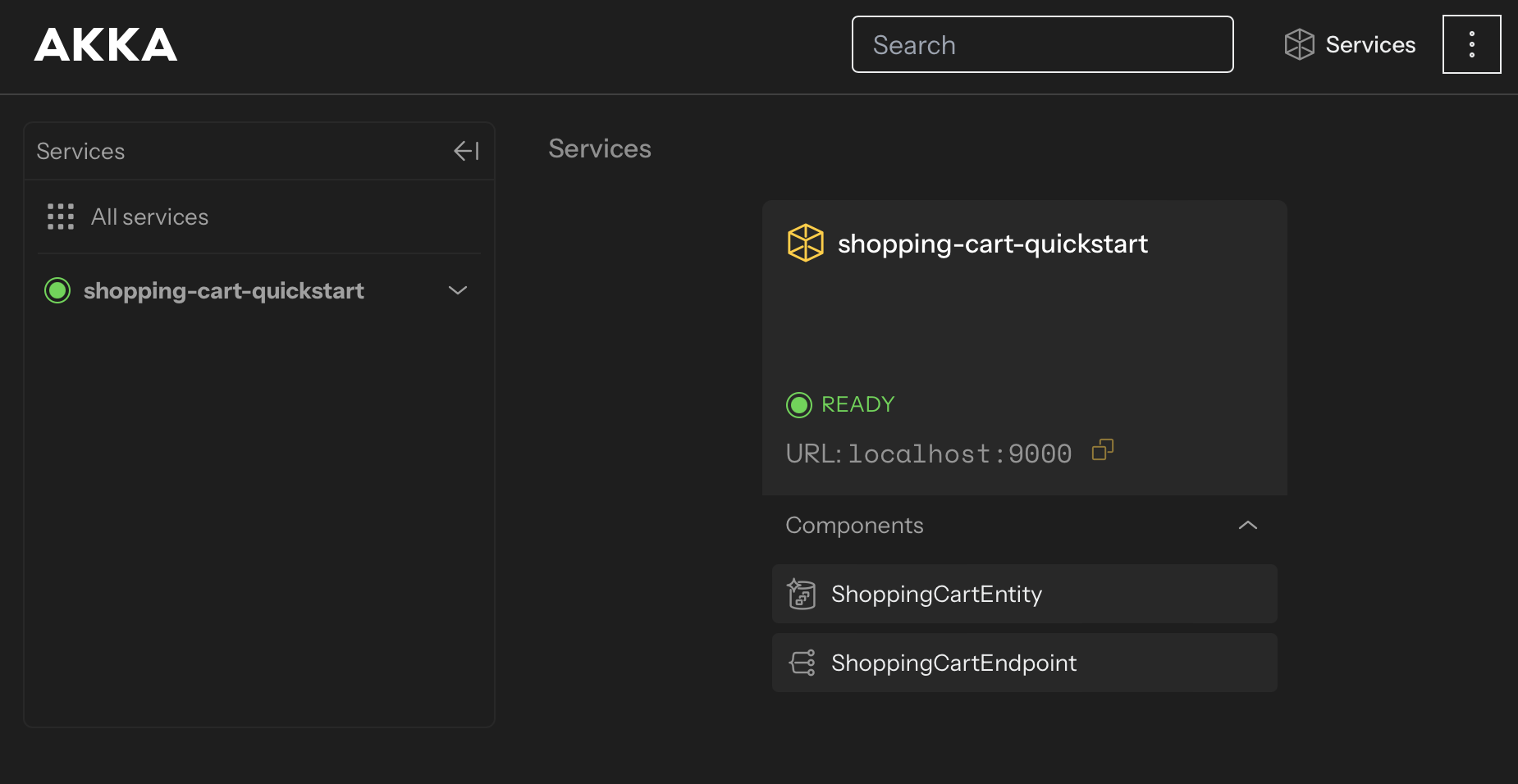Viewport: 1518px width, 784px height.
Task: Focus the Search input field
Action: [x=1042, y=44]
